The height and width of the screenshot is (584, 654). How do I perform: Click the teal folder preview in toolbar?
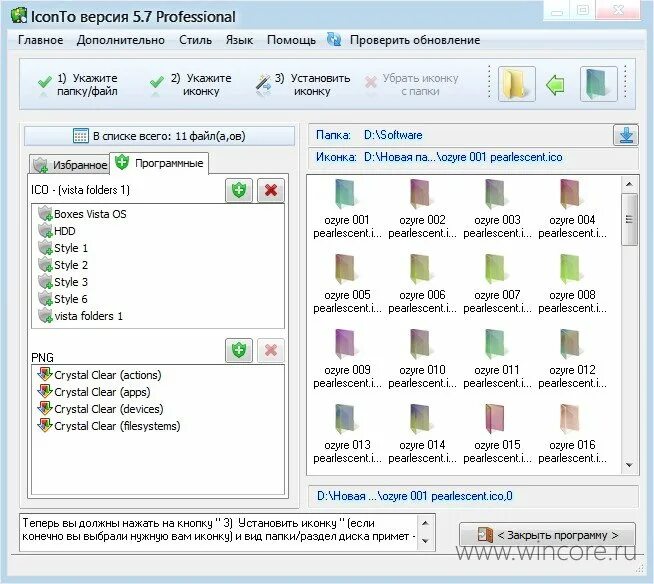point(599,84)
